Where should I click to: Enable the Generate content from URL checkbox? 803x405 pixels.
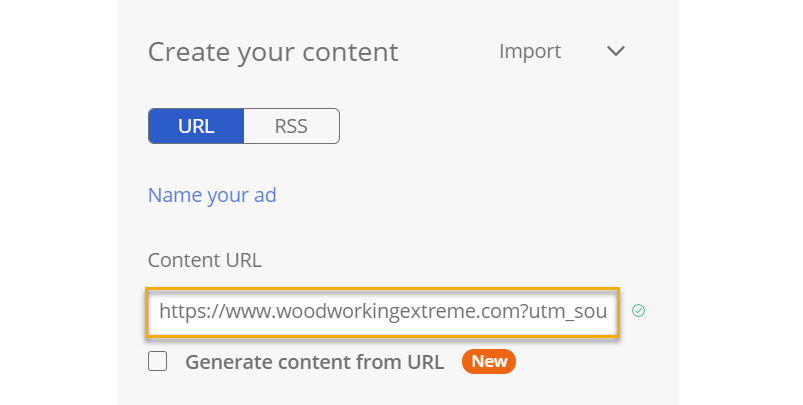tap(158, 362)
